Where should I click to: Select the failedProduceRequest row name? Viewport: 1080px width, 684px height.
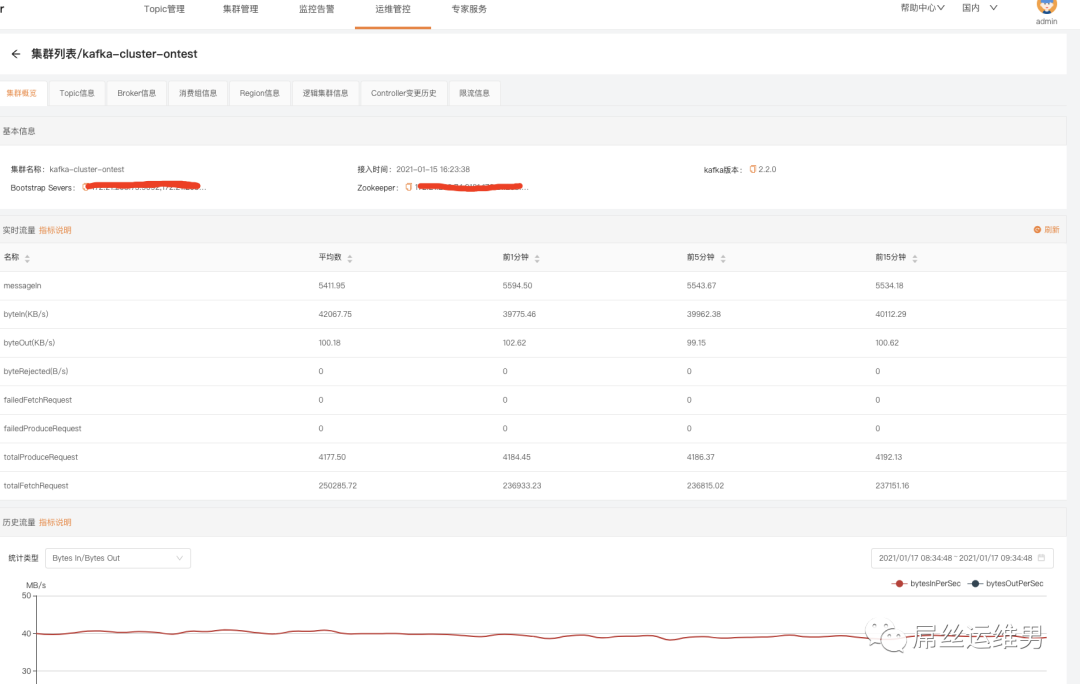43,428
